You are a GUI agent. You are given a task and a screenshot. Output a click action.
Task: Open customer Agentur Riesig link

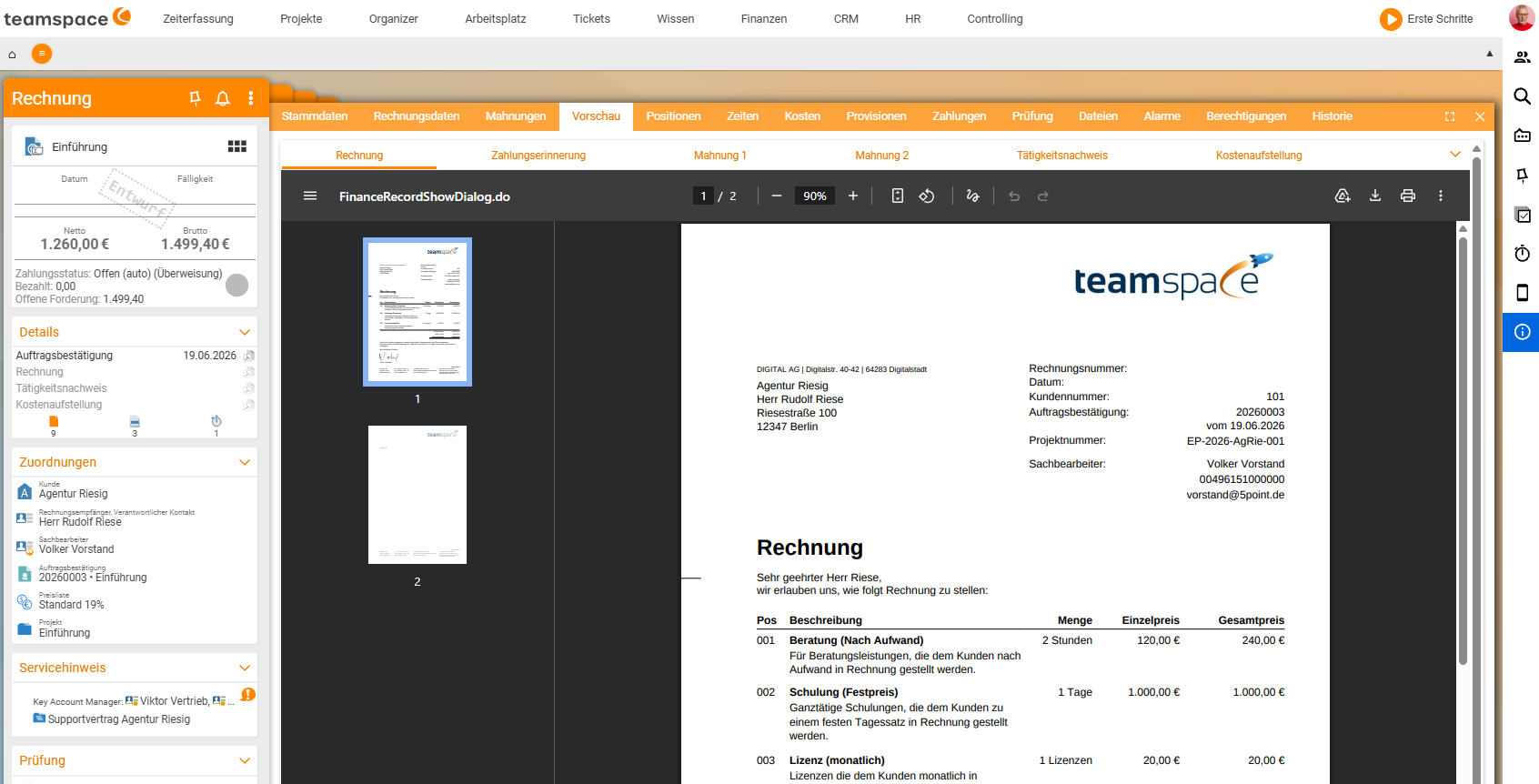[73, 494]
